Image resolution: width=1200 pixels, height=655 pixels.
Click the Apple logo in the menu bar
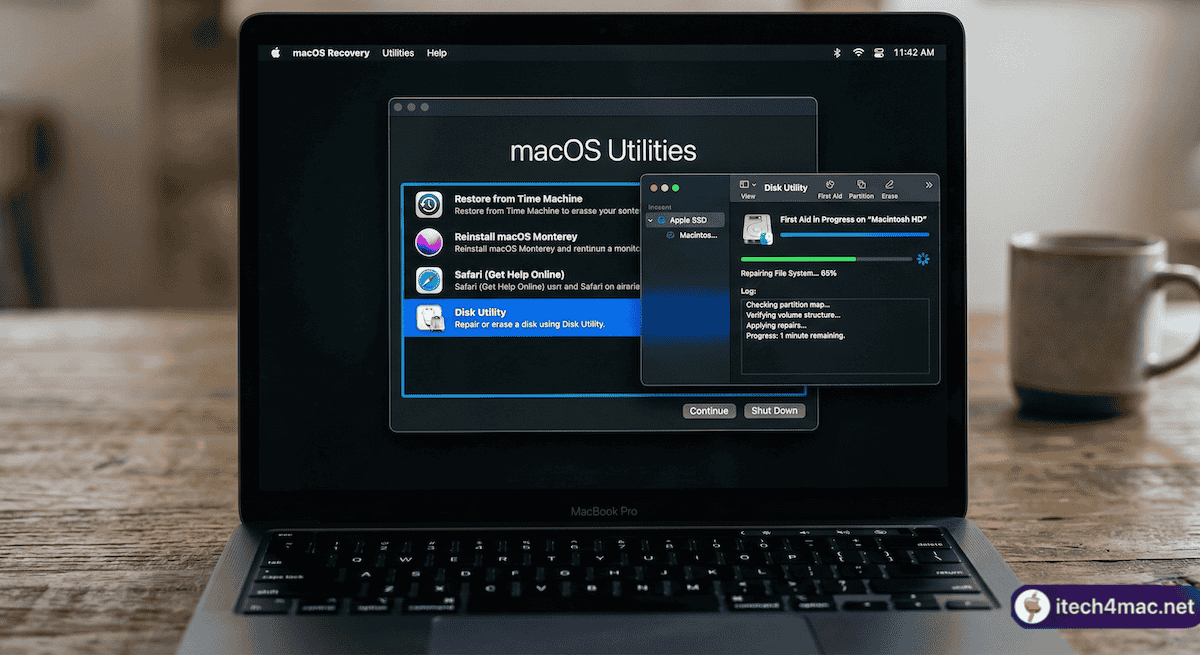tap(275, 53)
